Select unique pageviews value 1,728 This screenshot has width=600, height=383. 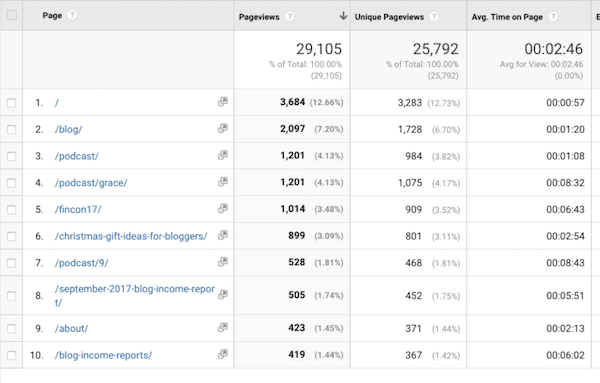click(x=410, y=130)
